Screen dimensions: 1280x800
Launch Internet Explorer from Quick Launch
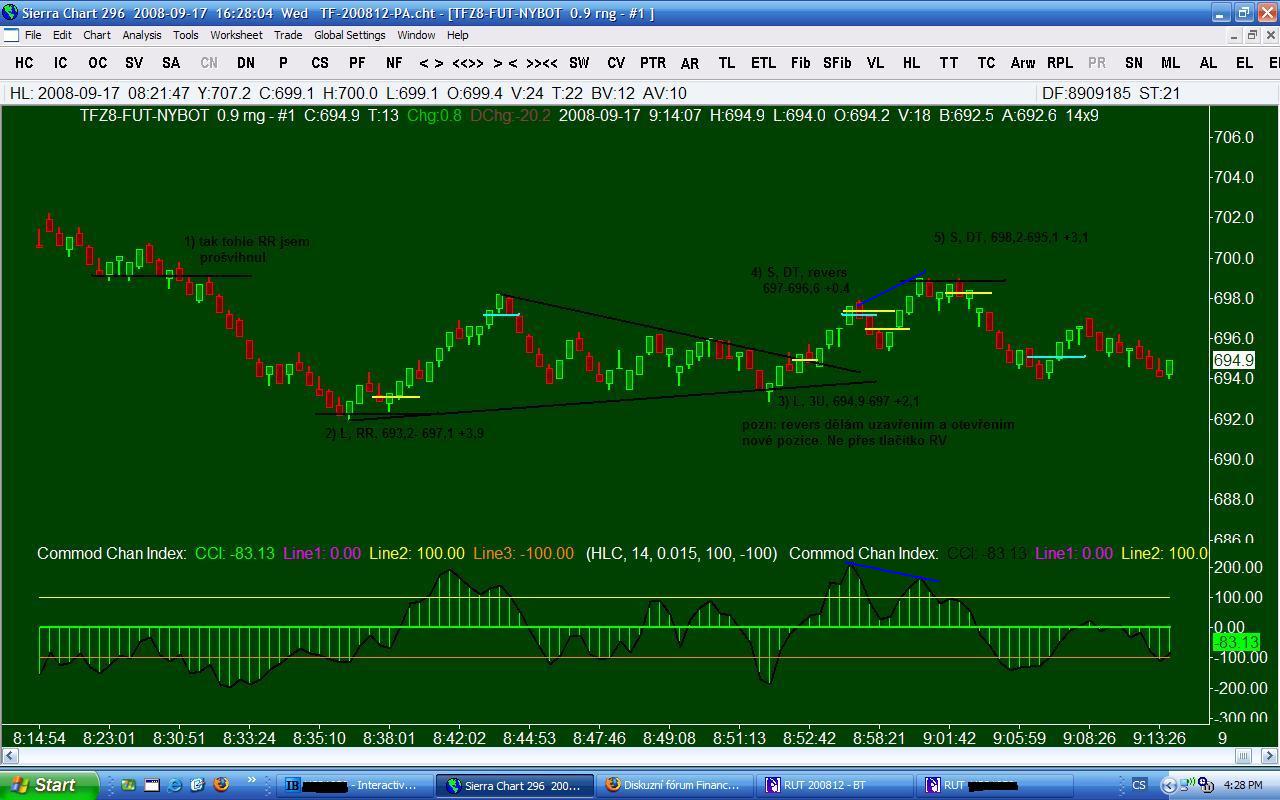(x=176, y=785)
